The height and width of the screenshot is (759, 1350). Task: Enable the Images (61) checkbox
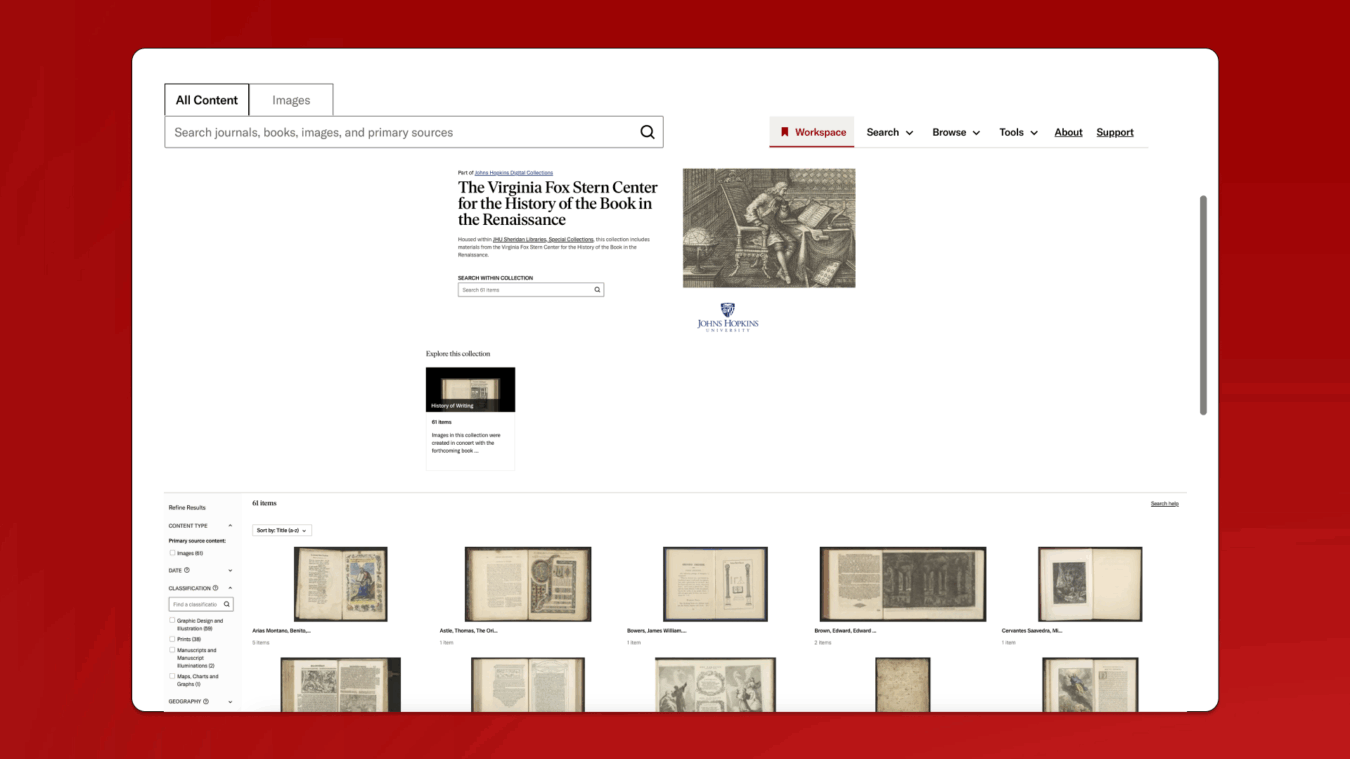[172, 553]
